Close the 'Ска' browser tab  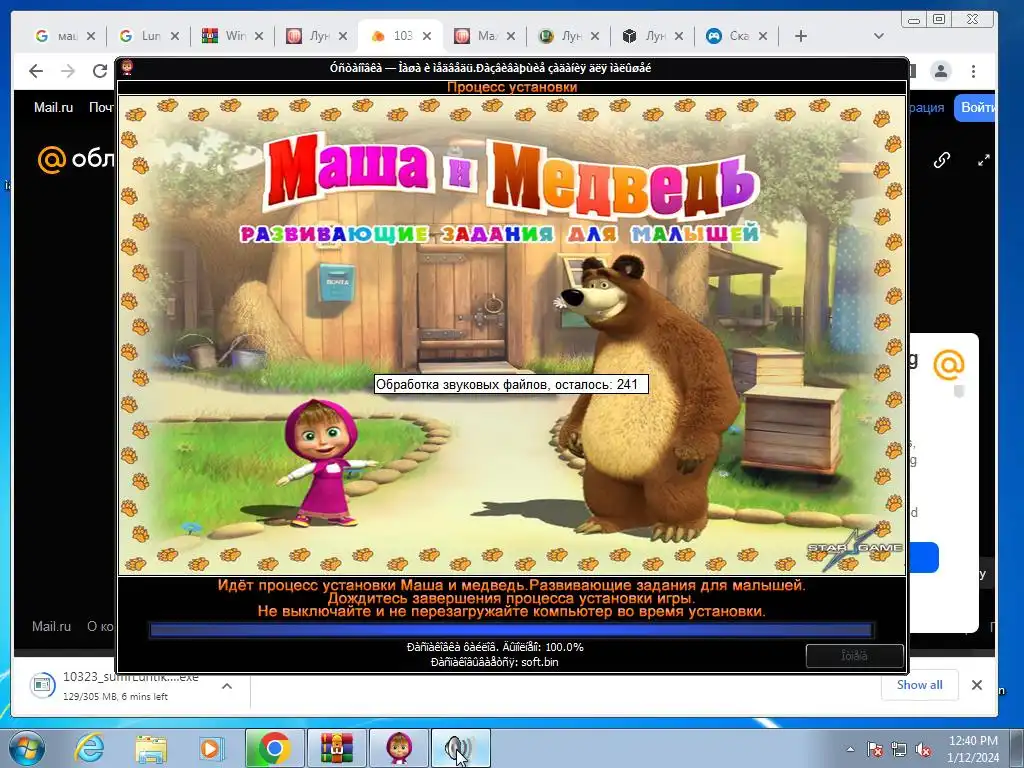point(763,36)
